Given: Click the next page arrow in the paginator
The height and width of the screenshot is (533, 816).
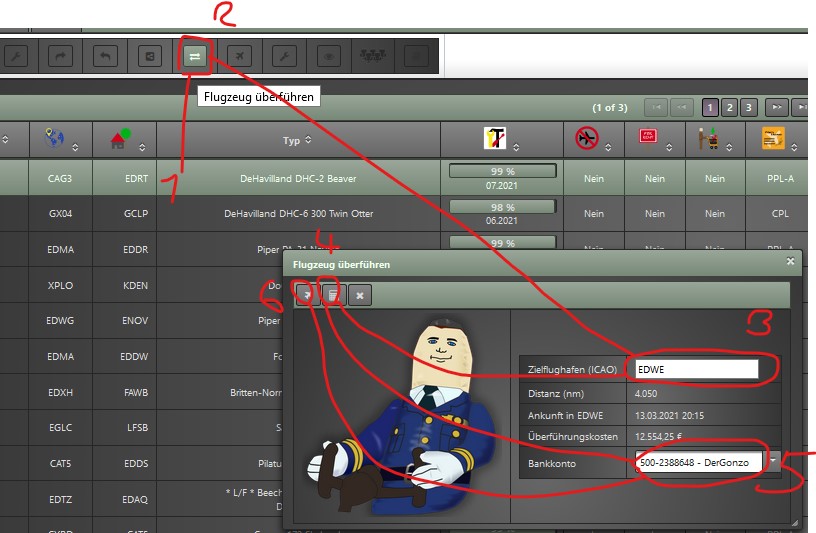Looking at the screenshot, I should pos(776,107).
